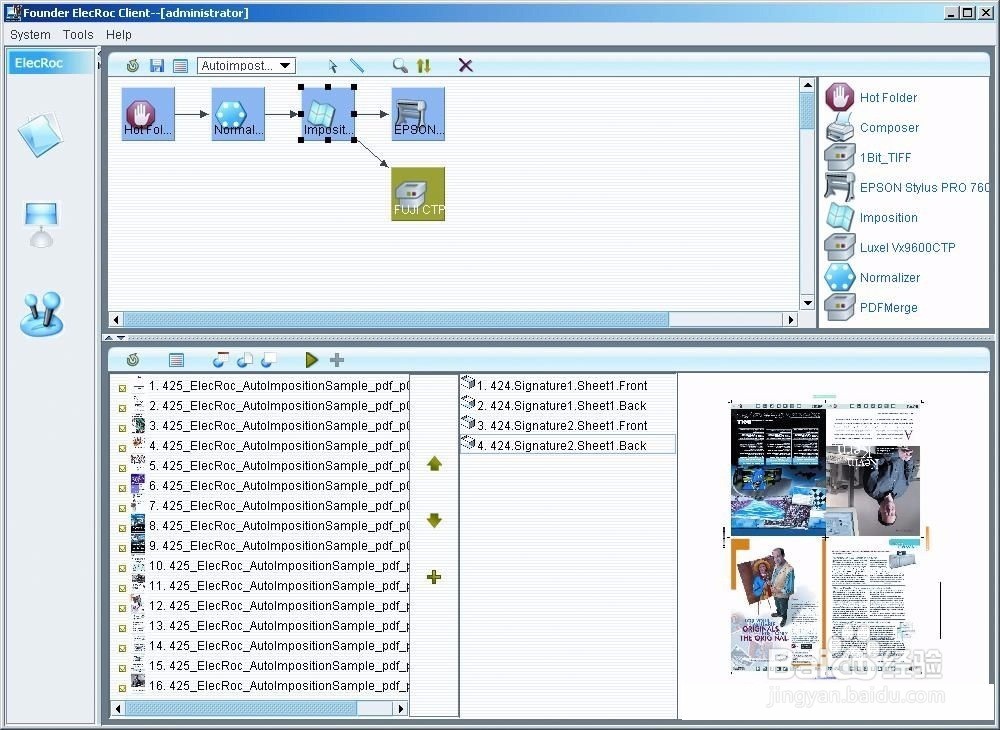
Task: Select the pointer arrow tool
Action: (332, 66)
